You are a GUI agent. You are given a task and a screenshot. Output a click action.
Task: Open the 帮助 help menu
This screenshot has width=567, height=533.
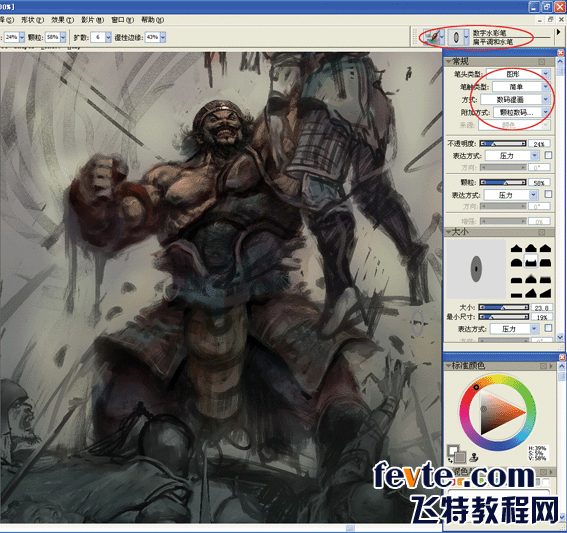(152, 20)
